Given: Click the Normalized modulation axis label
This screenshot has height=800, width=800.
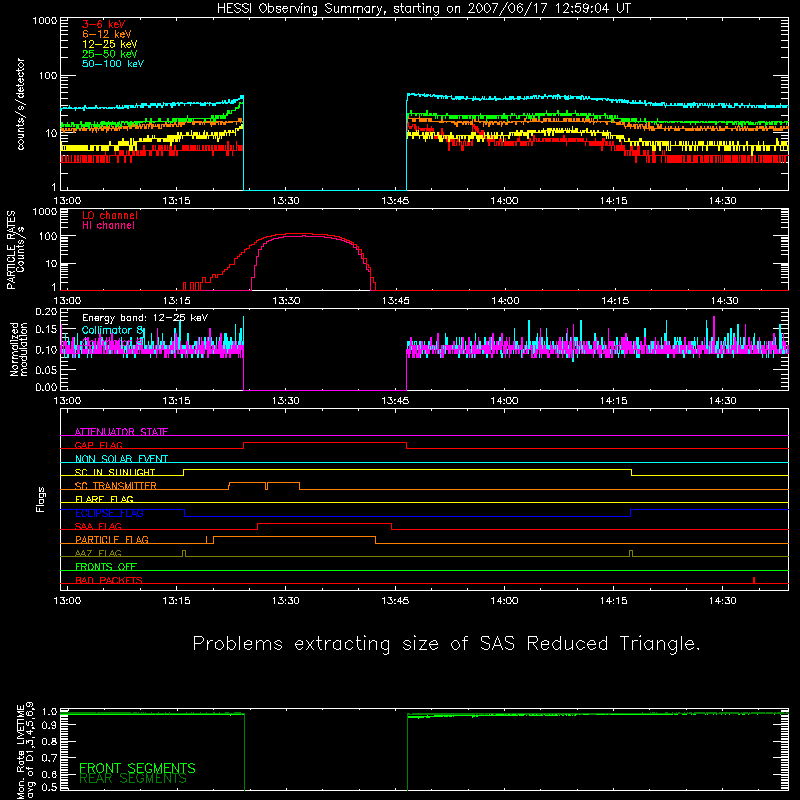Looking at the screenshot, I should pos(19,349).
